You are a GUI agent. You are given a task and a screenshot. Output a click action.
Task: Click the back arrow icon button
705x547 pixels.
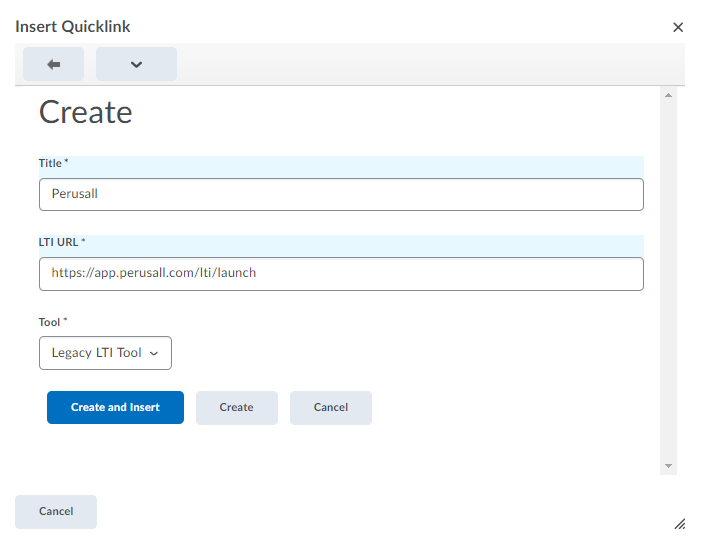point(53,64)
